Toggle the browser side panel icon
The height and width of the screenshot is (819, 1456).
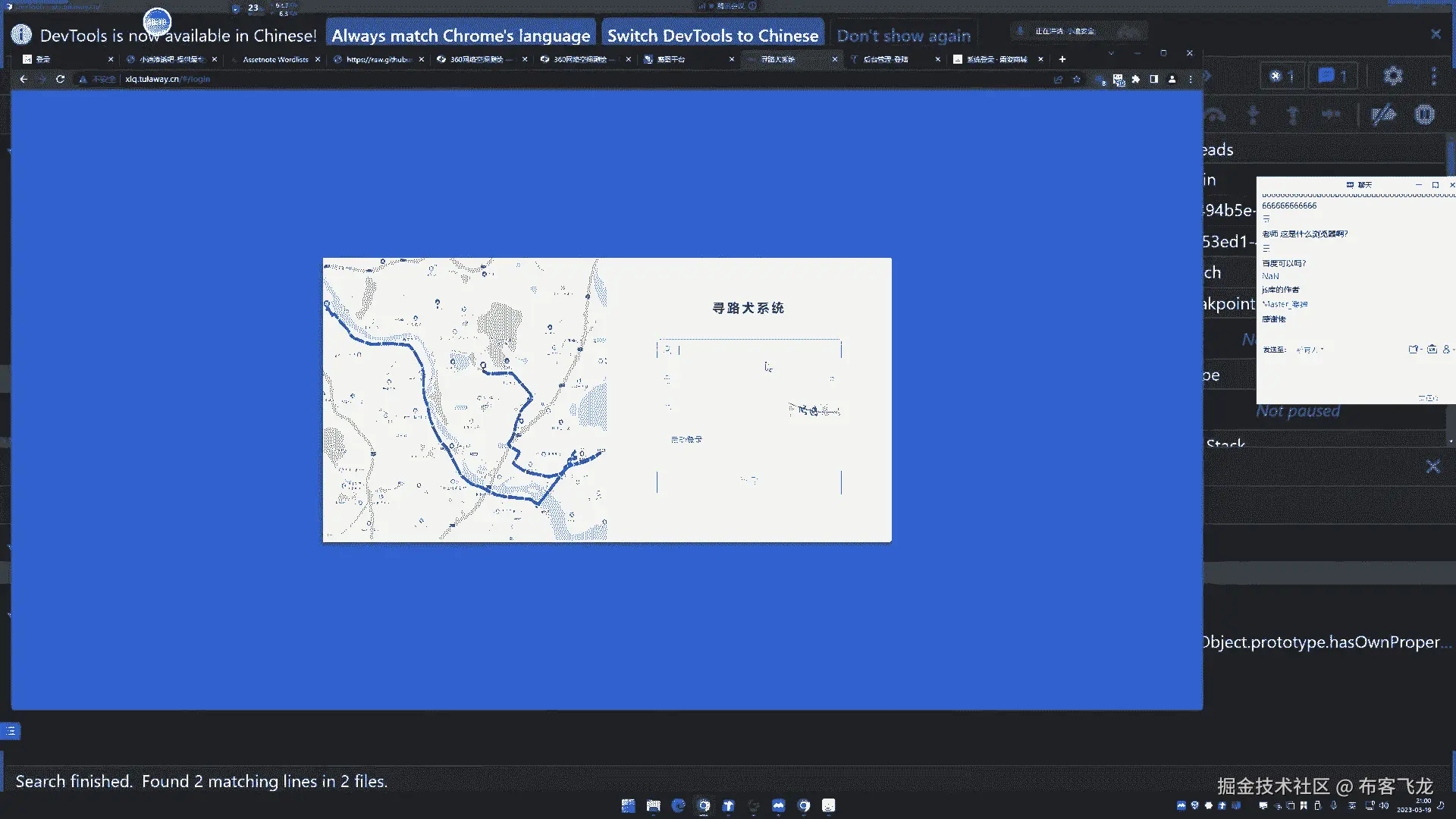point(1153,79)
